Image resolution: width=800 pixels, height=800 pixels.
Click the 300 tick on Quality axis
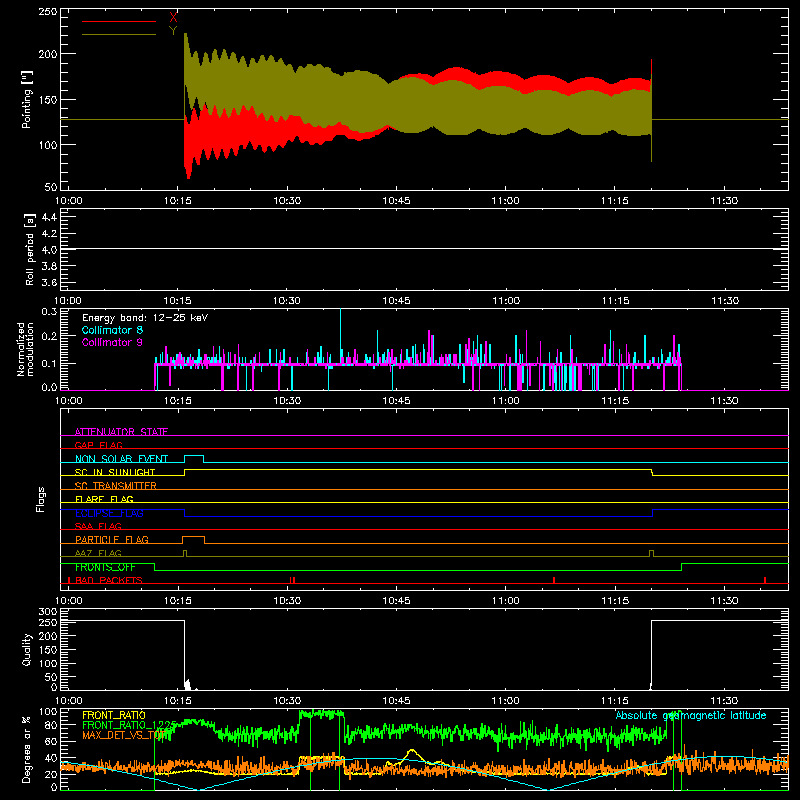[x=48, y=612]
